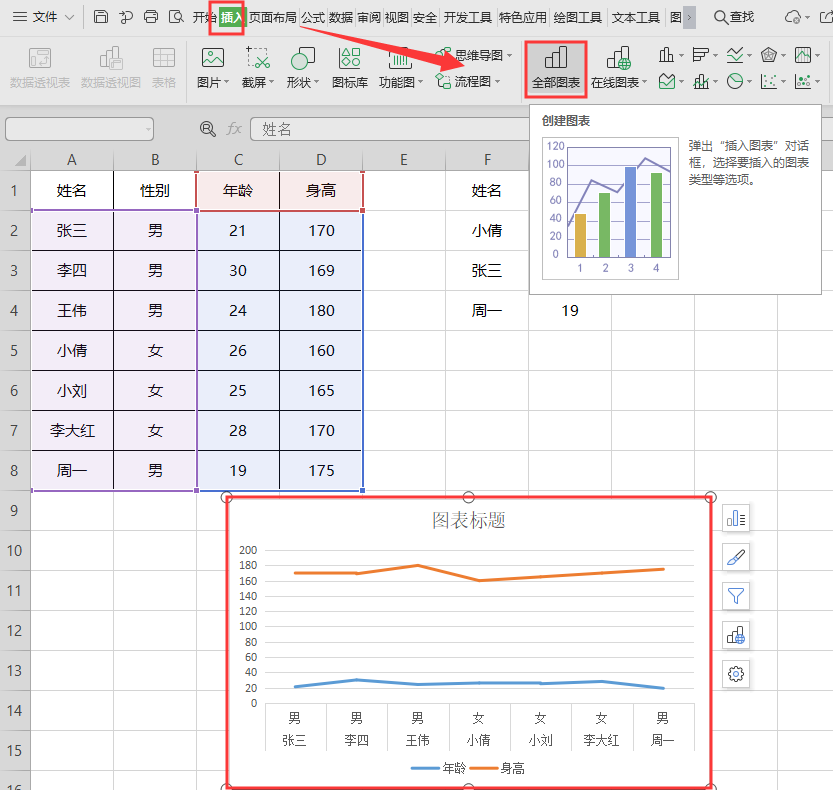Click the 查找 search button
Viewport: 833px width, 790px height.
click(x=734, y=18)
